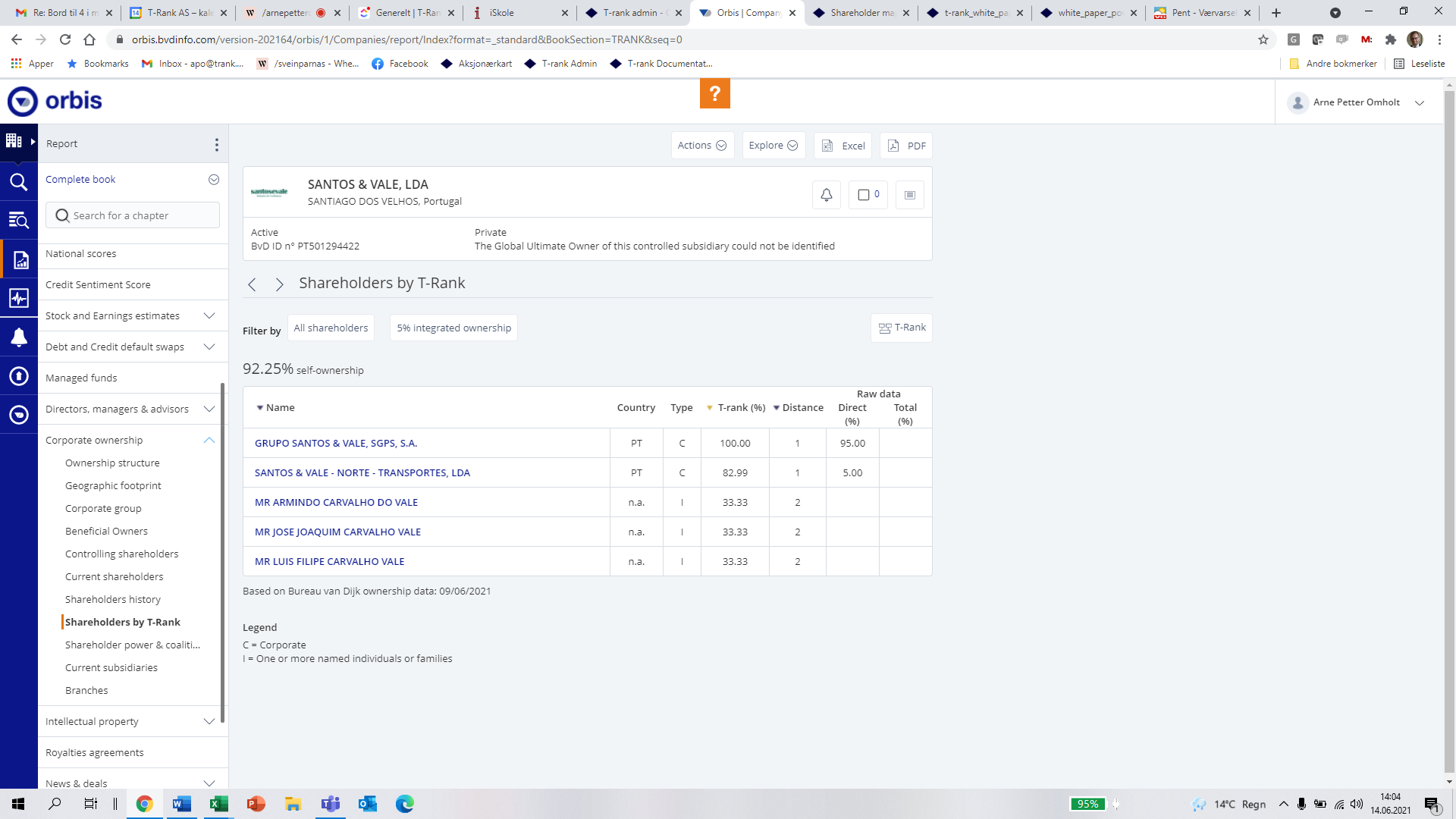Sort the table by T-rank (%) column
Screen dimensions: 1456x819
pos(740,407)
